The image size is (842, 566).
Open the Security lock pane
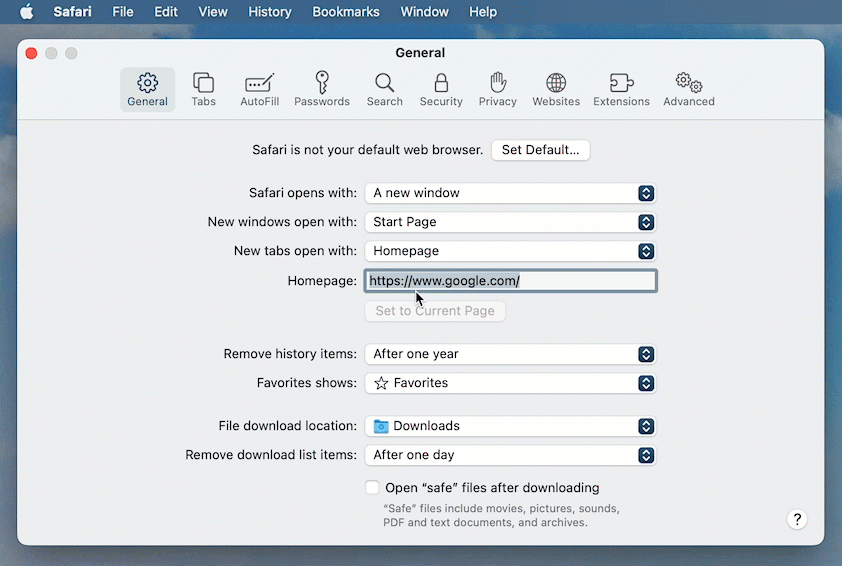pyautogui.click(x=441, y=90)
